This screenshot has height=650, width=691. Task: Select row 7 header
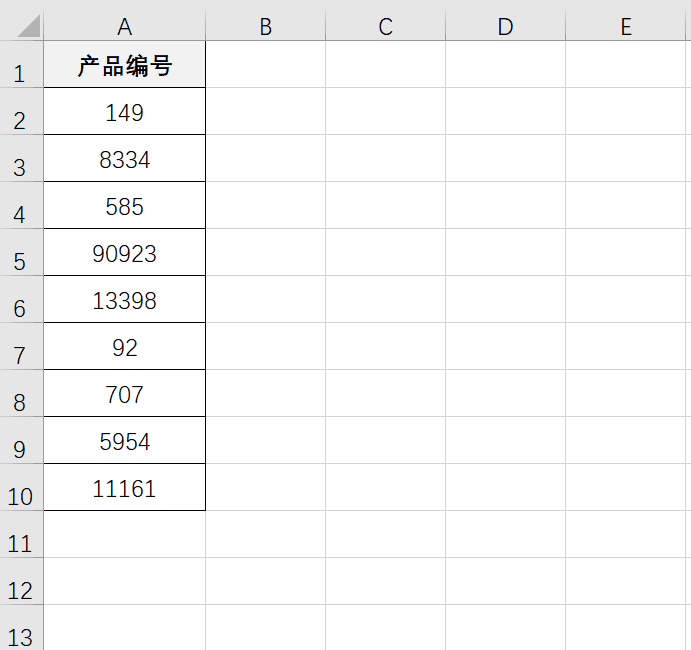coord(21,346)
